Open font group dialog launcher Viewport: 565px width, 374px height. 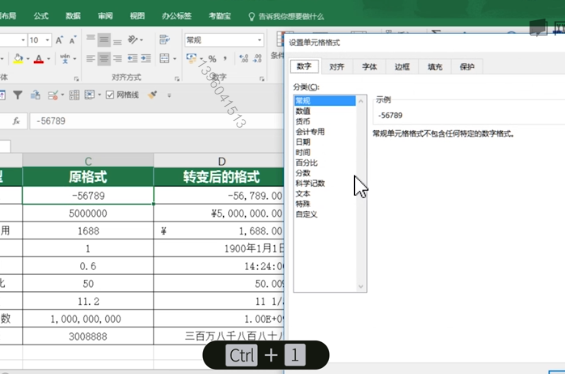click(x=76, y=79)
